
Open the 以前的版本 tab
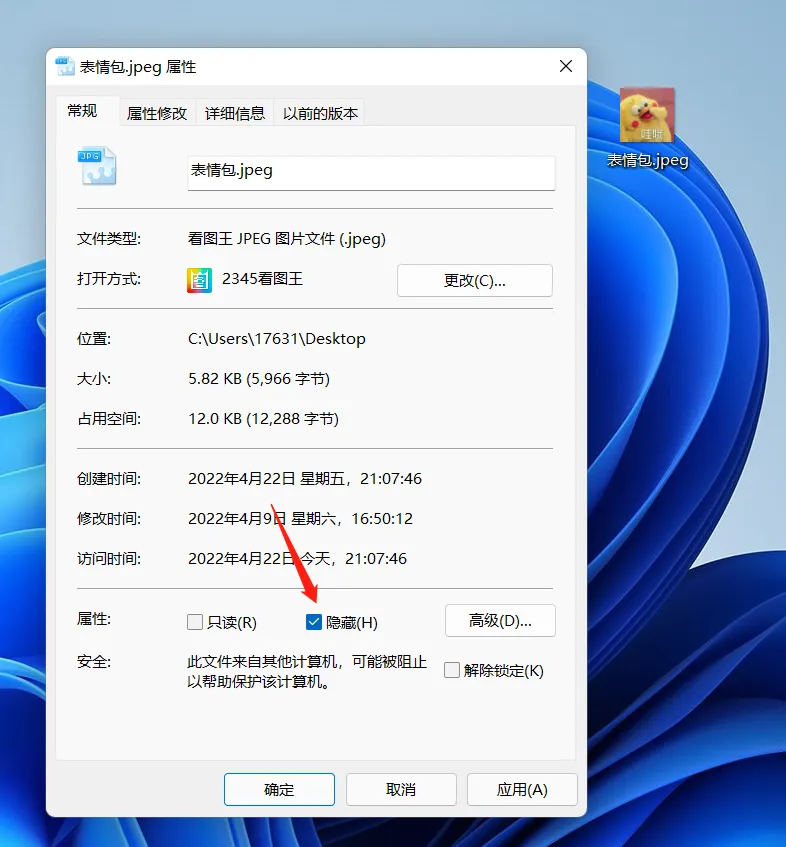(320, 113)
